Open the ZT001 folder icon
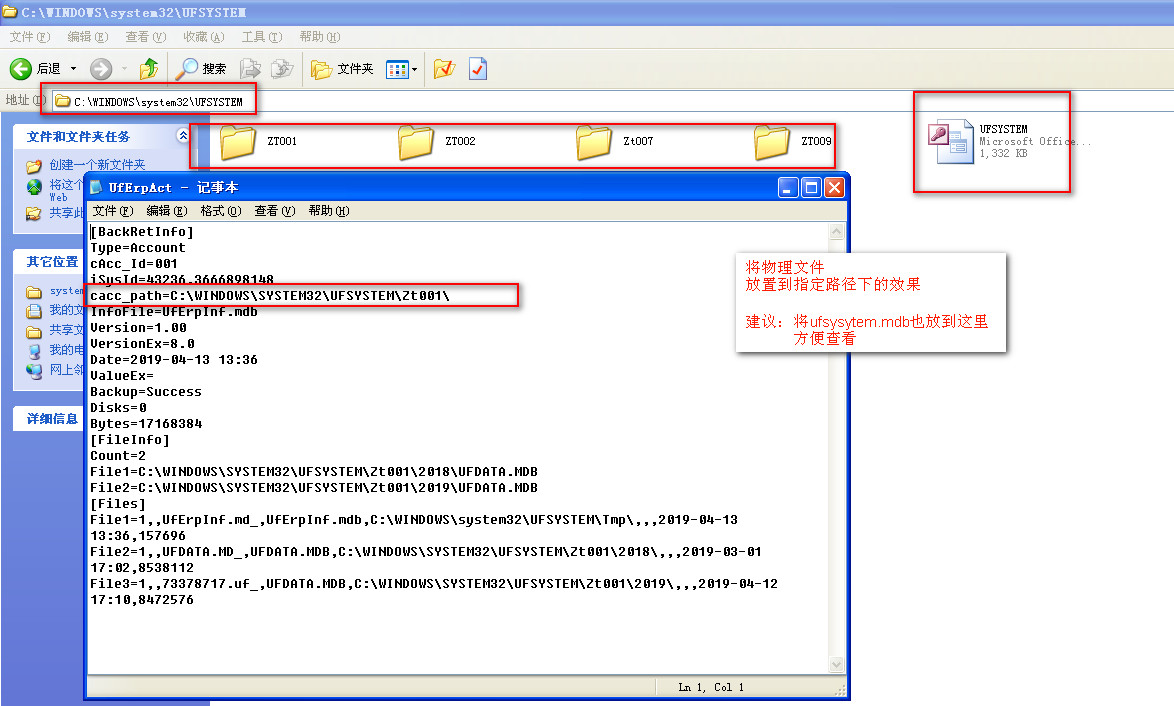Screen dimensions: 1174x706 tap(238, 142)
